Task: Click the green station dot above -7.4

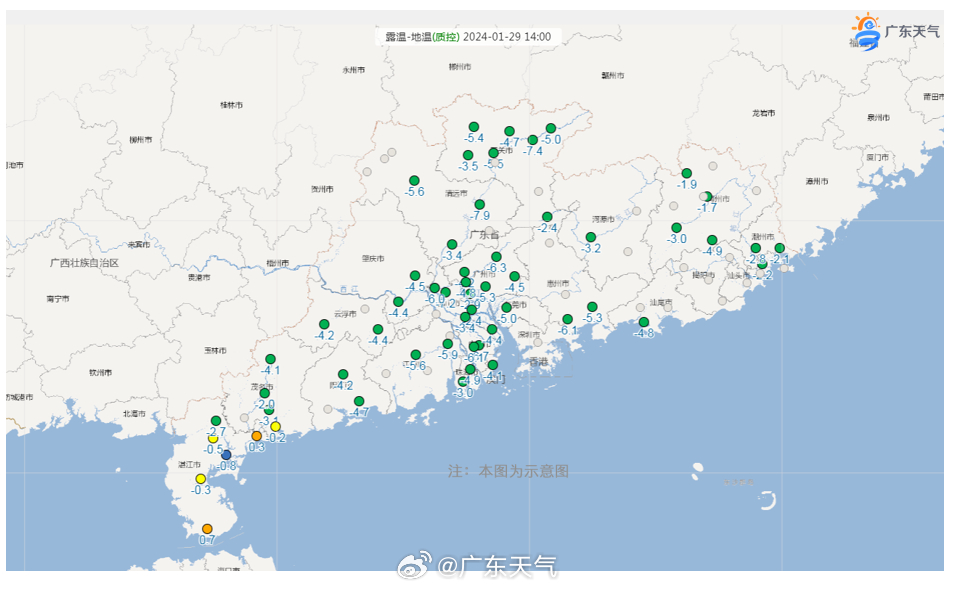Action: pos(533,140)
